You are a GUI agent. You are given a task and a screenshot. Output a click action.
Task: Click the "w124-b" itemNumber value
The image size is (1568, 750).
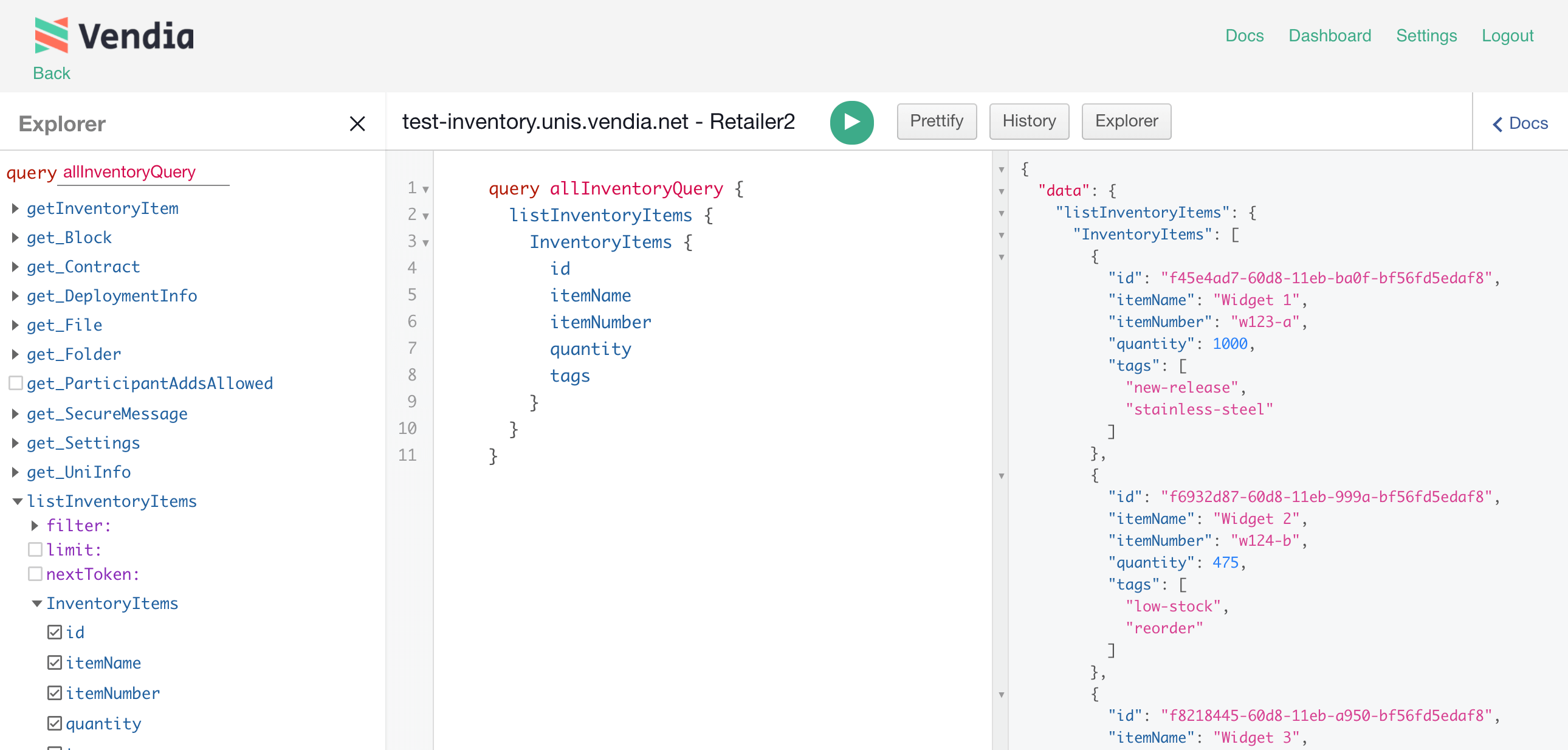point(1265,540)
